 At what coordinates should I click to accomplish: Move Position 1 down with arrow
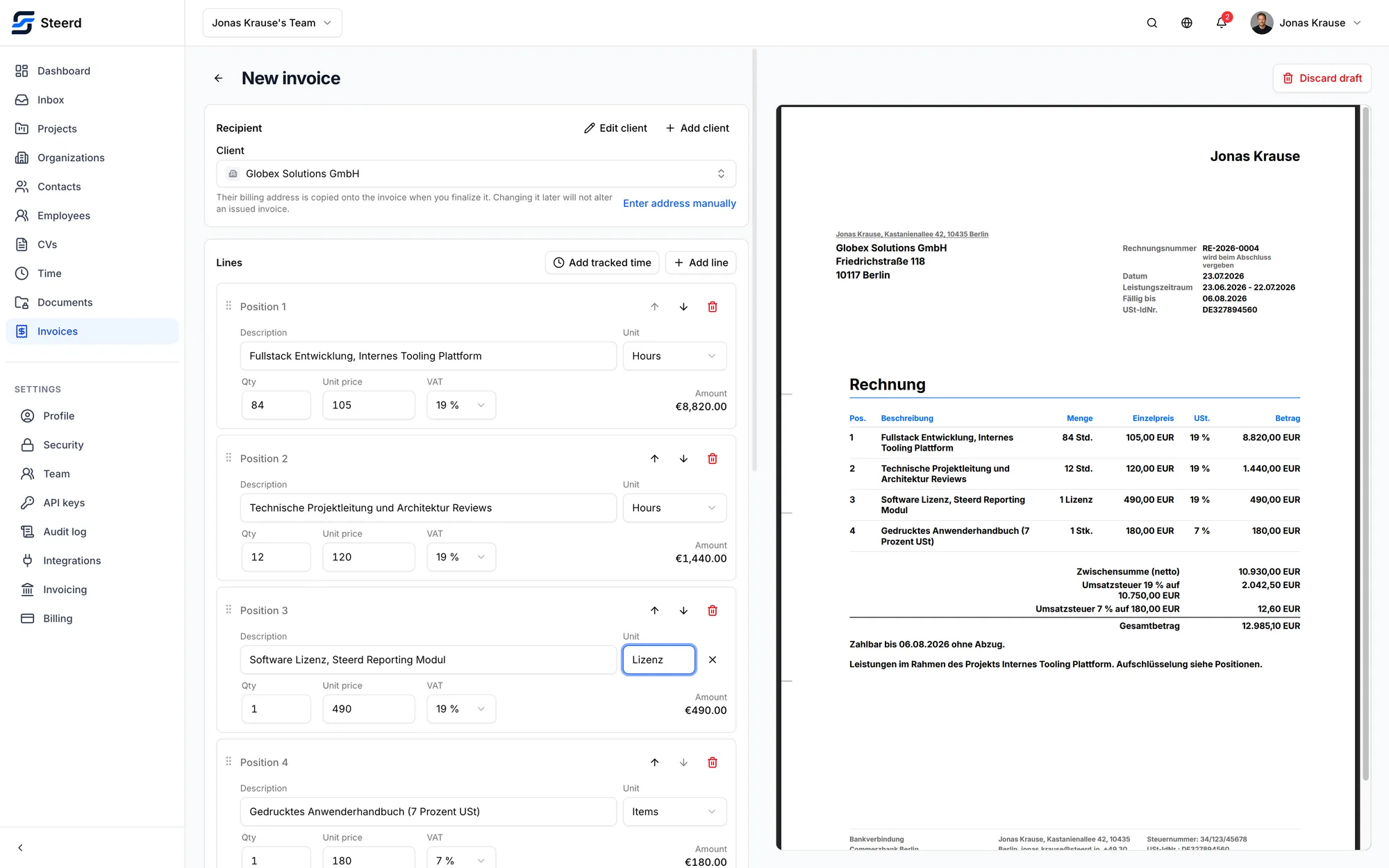pos(683,307)
